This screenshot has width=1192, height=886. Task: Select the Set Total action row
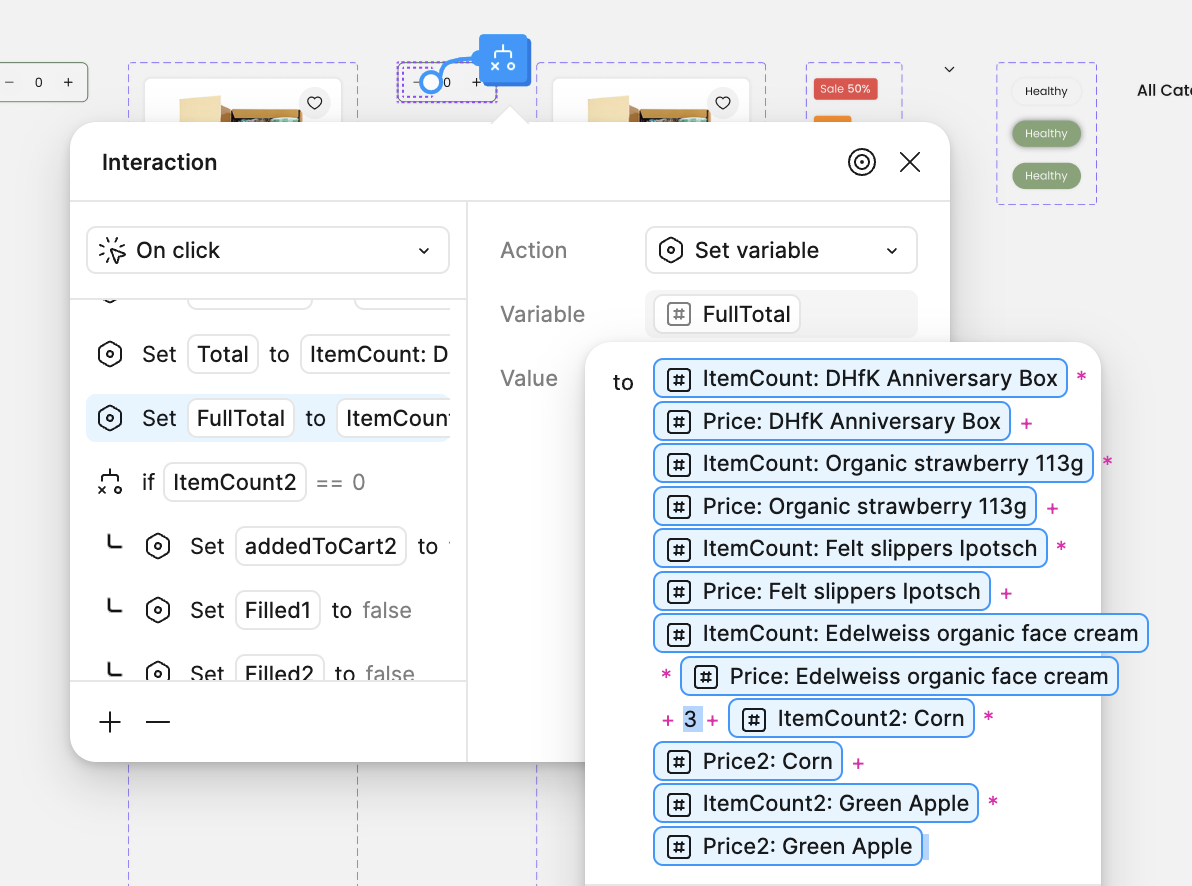(268, 355)
